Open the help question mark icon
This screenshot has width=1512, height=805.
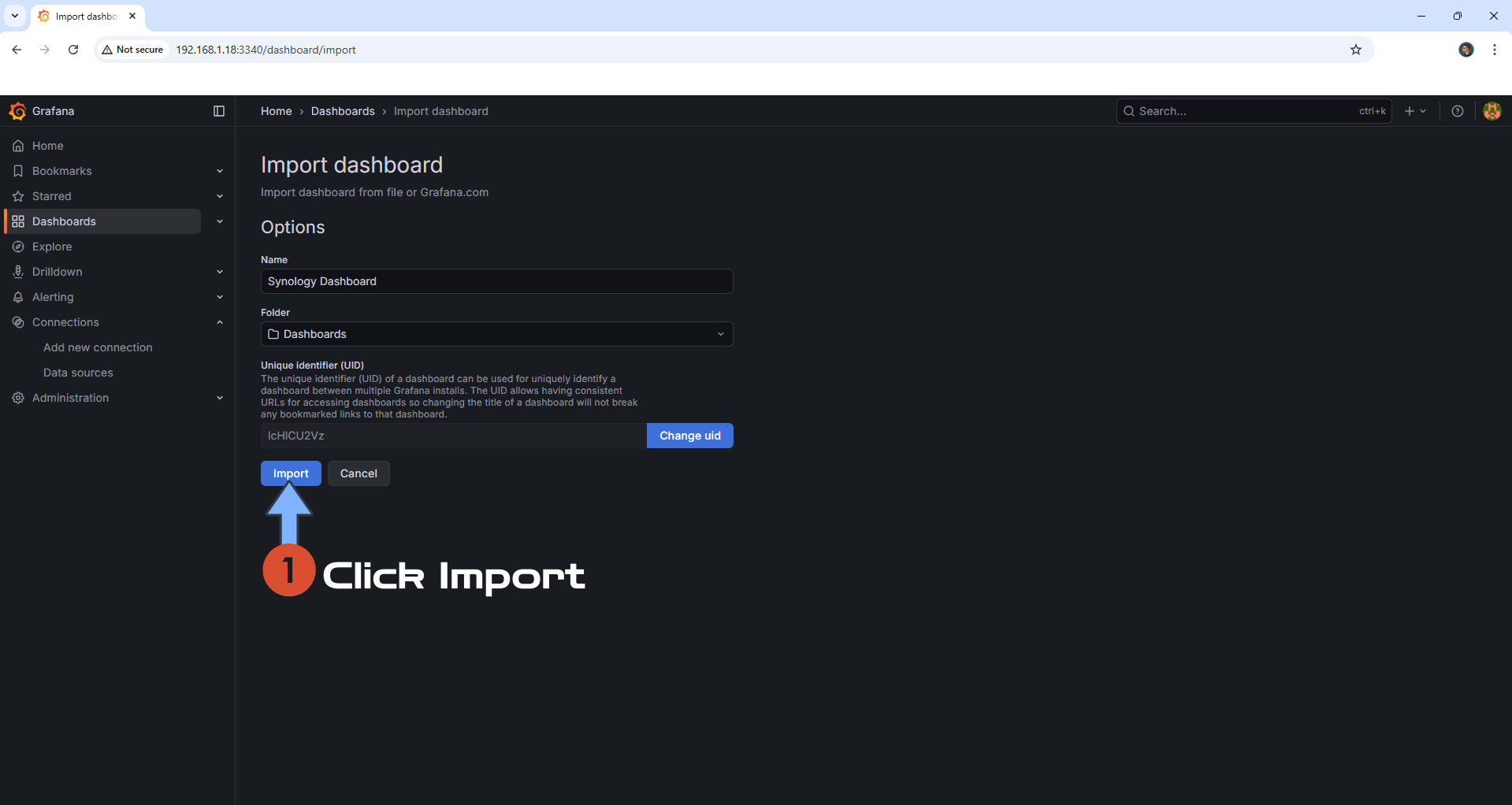1457,111
